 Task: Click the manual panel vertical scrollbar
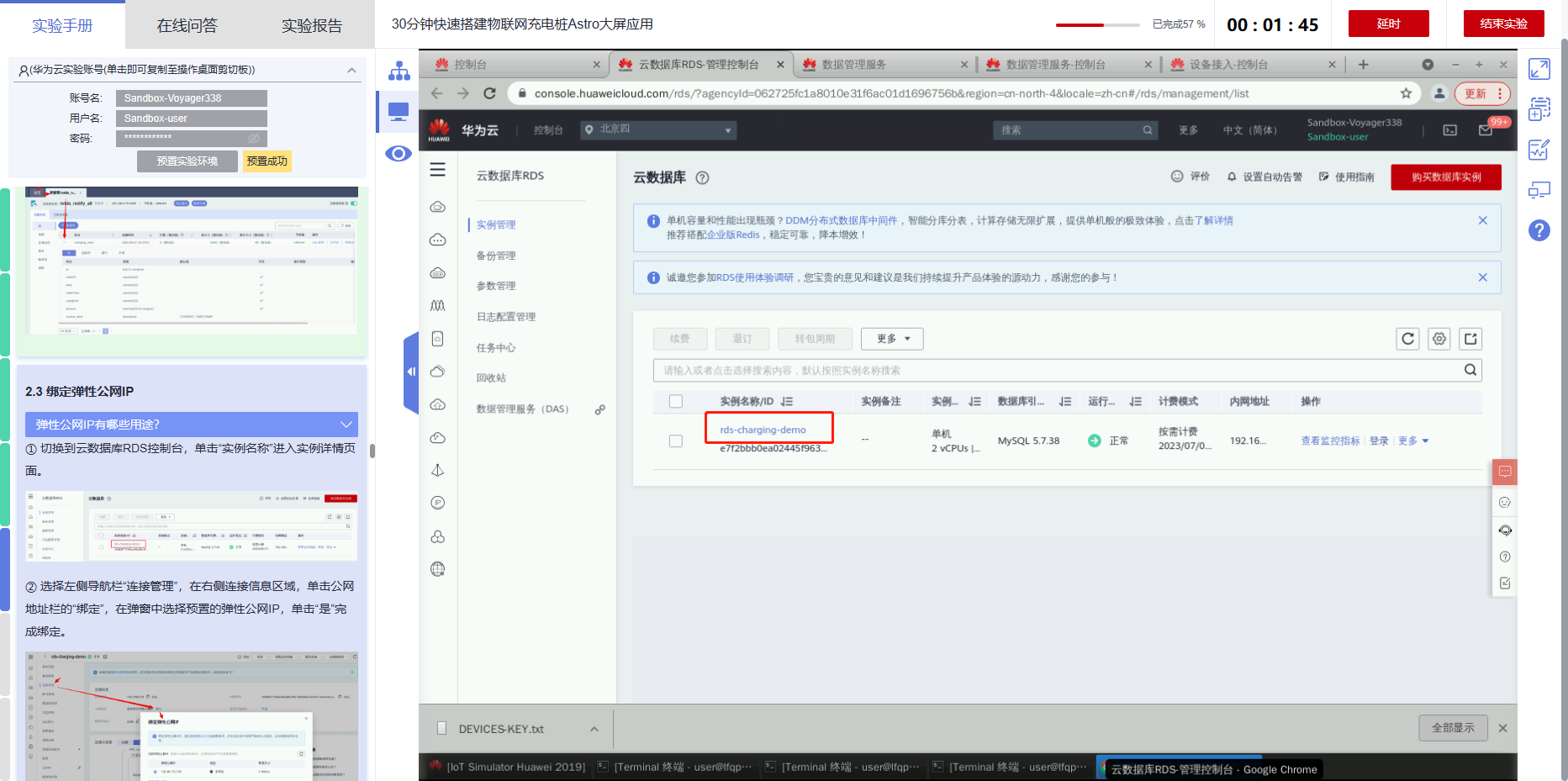(372, 451)
